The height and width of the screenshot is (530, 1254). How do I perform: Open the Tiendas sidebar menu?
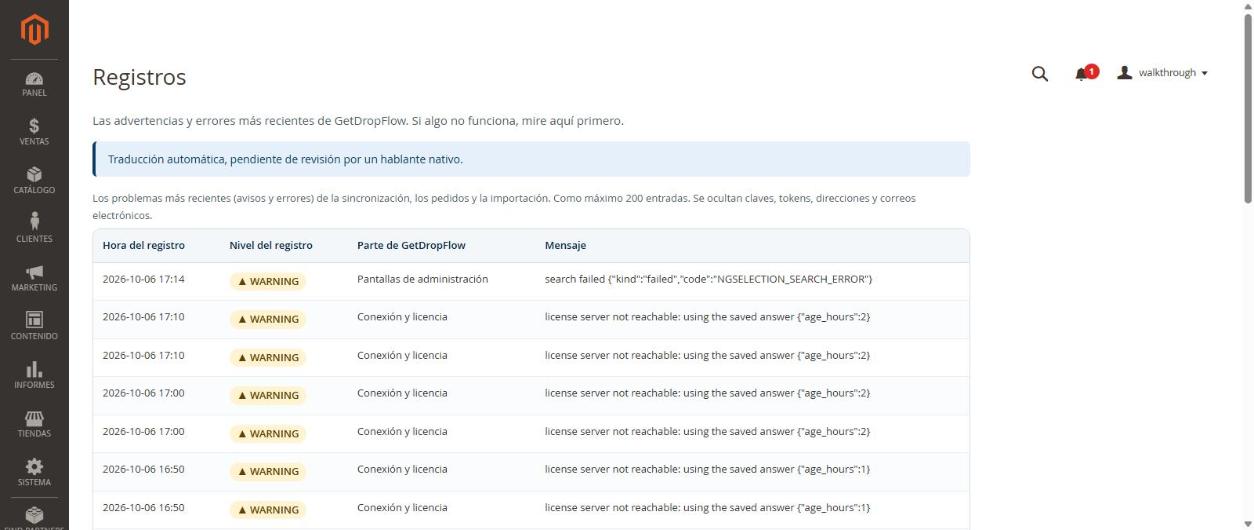tap(34, 425)
